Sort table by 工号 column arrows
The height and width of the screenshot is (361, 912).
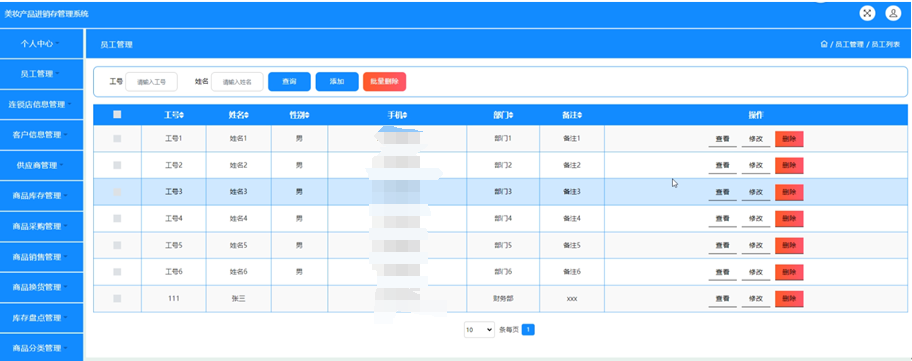(x=182, y=115)
